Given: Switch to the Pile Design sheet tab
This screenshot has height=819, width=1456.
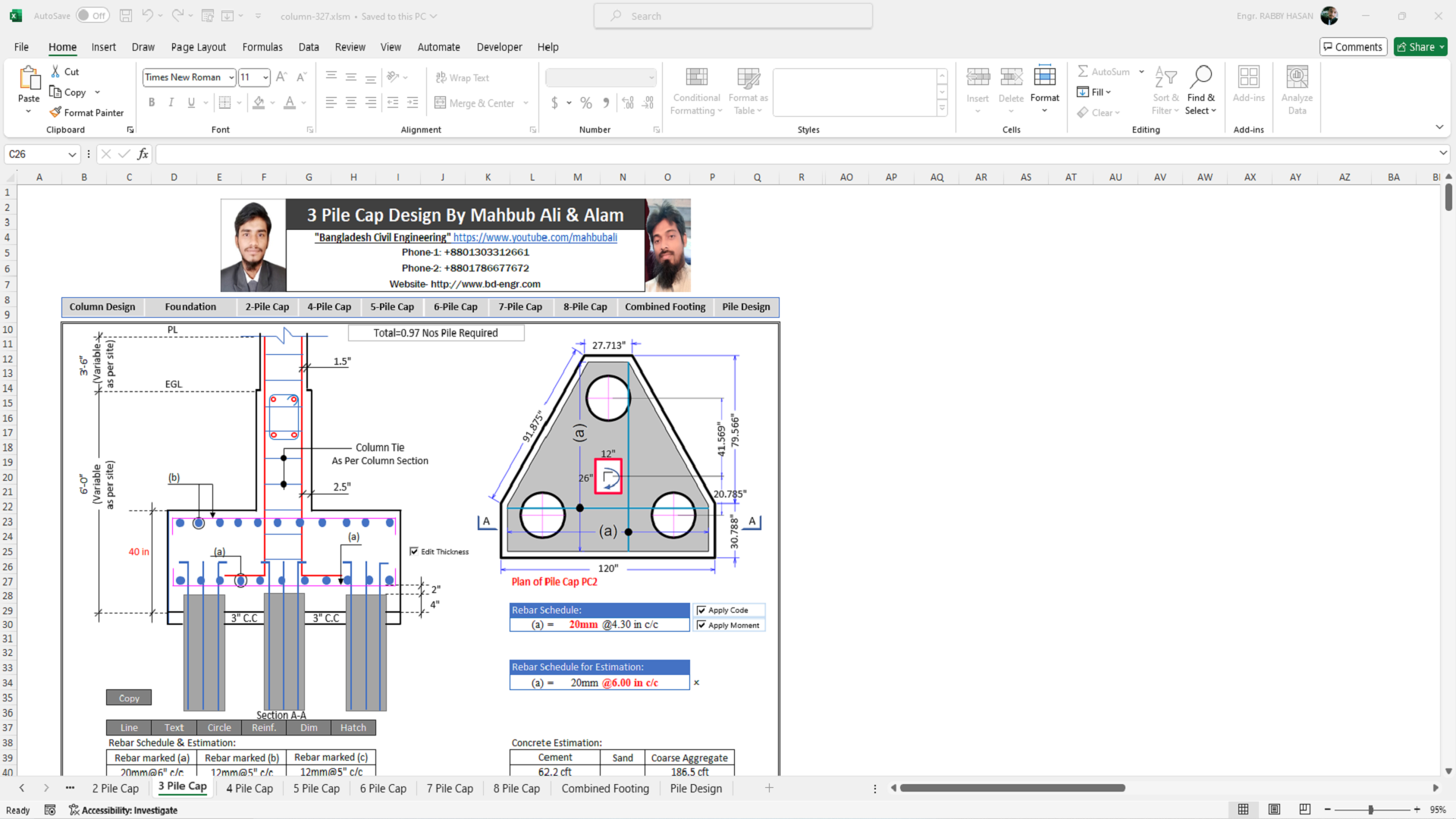Looking at the screenshot, I should pos(695,788).
